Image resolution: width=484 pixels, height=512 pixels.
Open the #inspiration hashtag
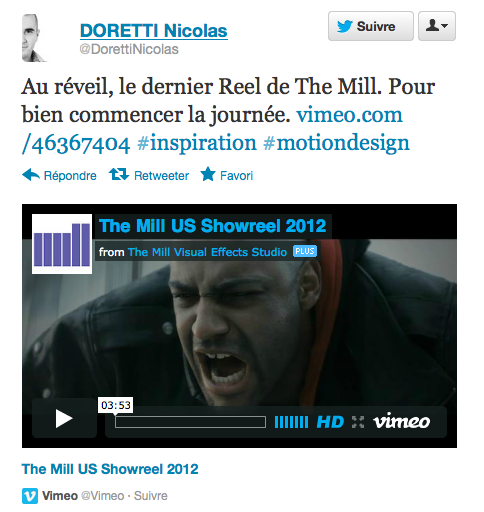pos(197,143)
